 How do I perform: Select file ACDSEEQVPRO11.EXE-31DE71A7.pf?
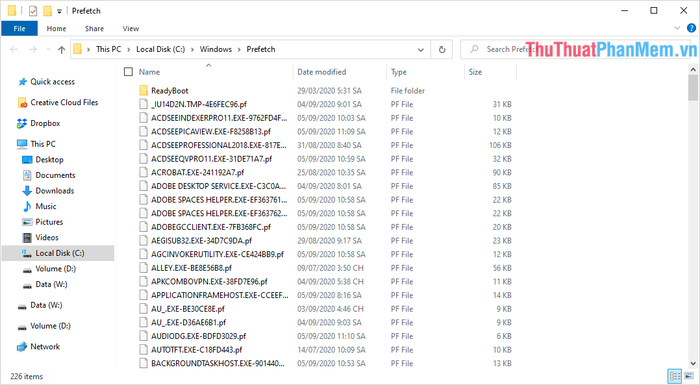tap(212, 159)
